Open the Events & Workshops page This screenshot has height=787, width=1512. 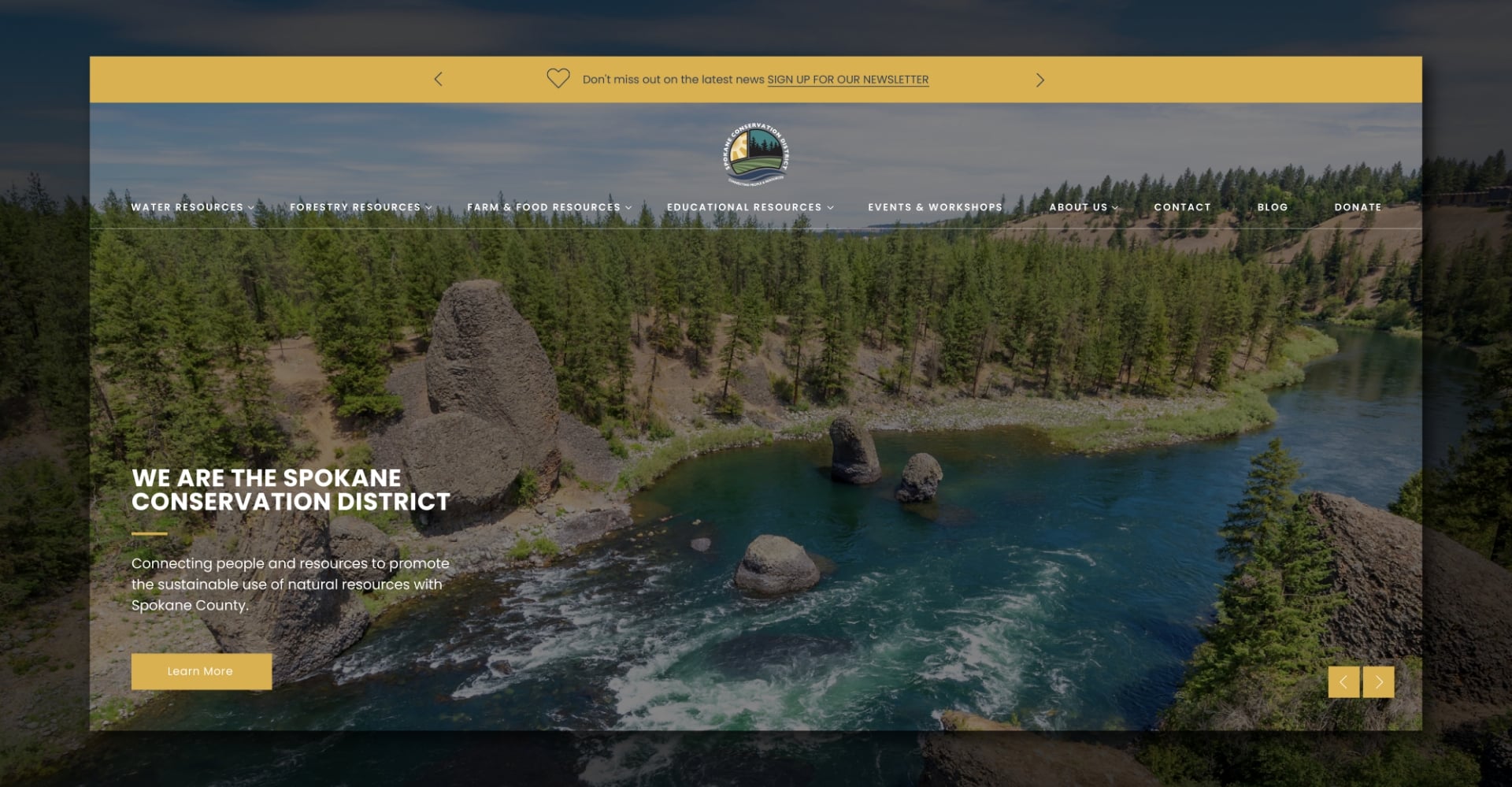pos(935,207)
